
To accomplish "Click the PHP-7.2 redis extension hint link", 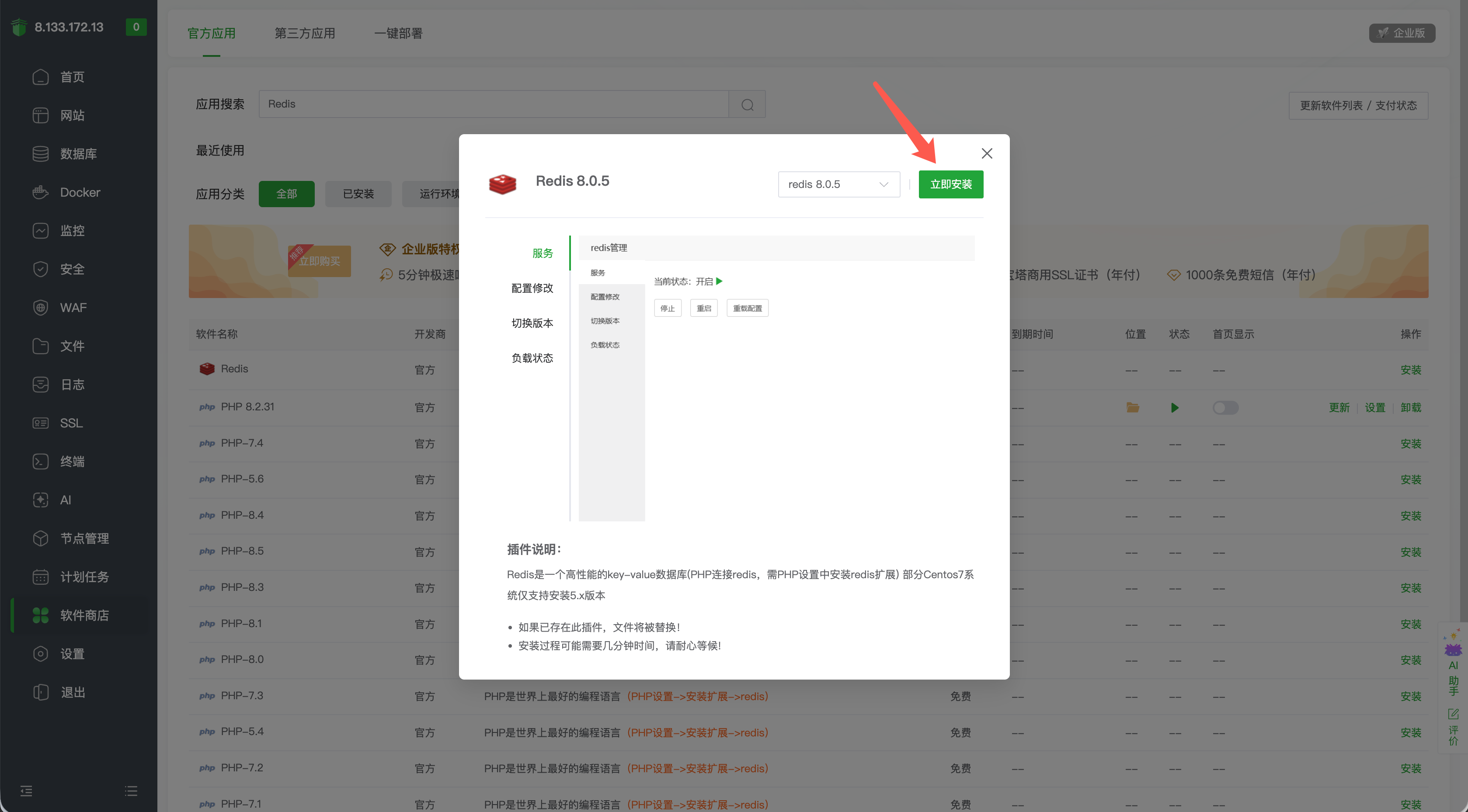I will [698, 769].
